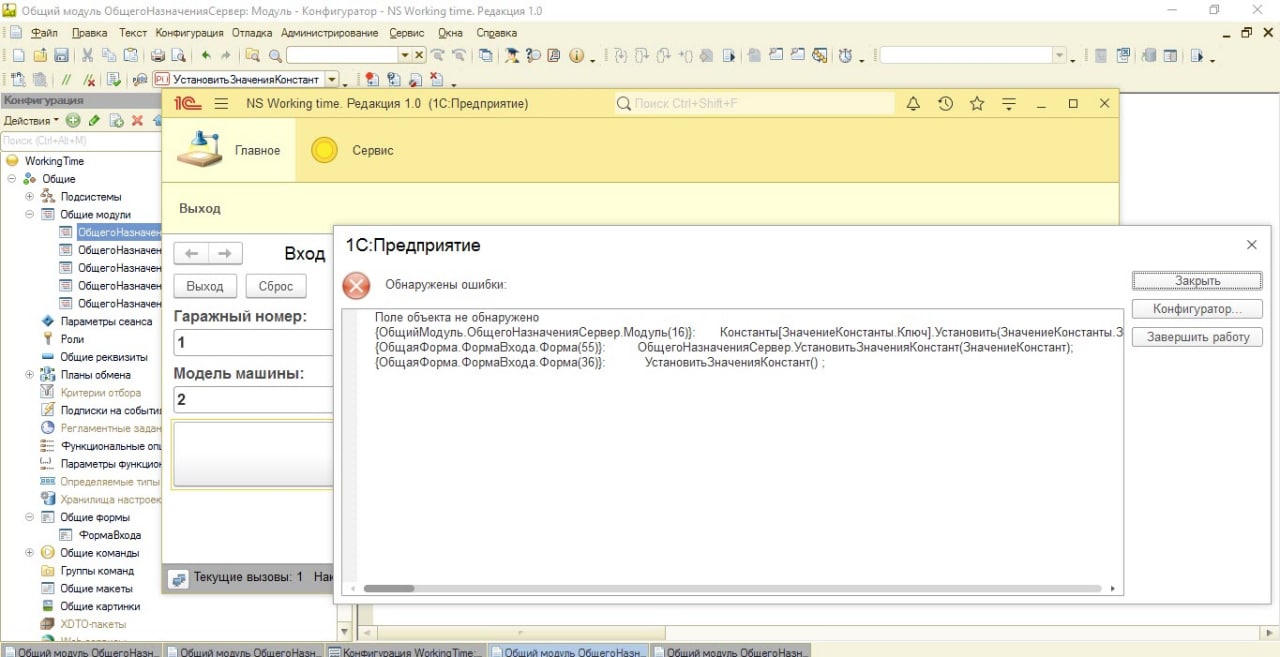1280x657 pixels.
Task: Click the red X Delete icon in Configuration panel
Action: click(x=137, y=120)
